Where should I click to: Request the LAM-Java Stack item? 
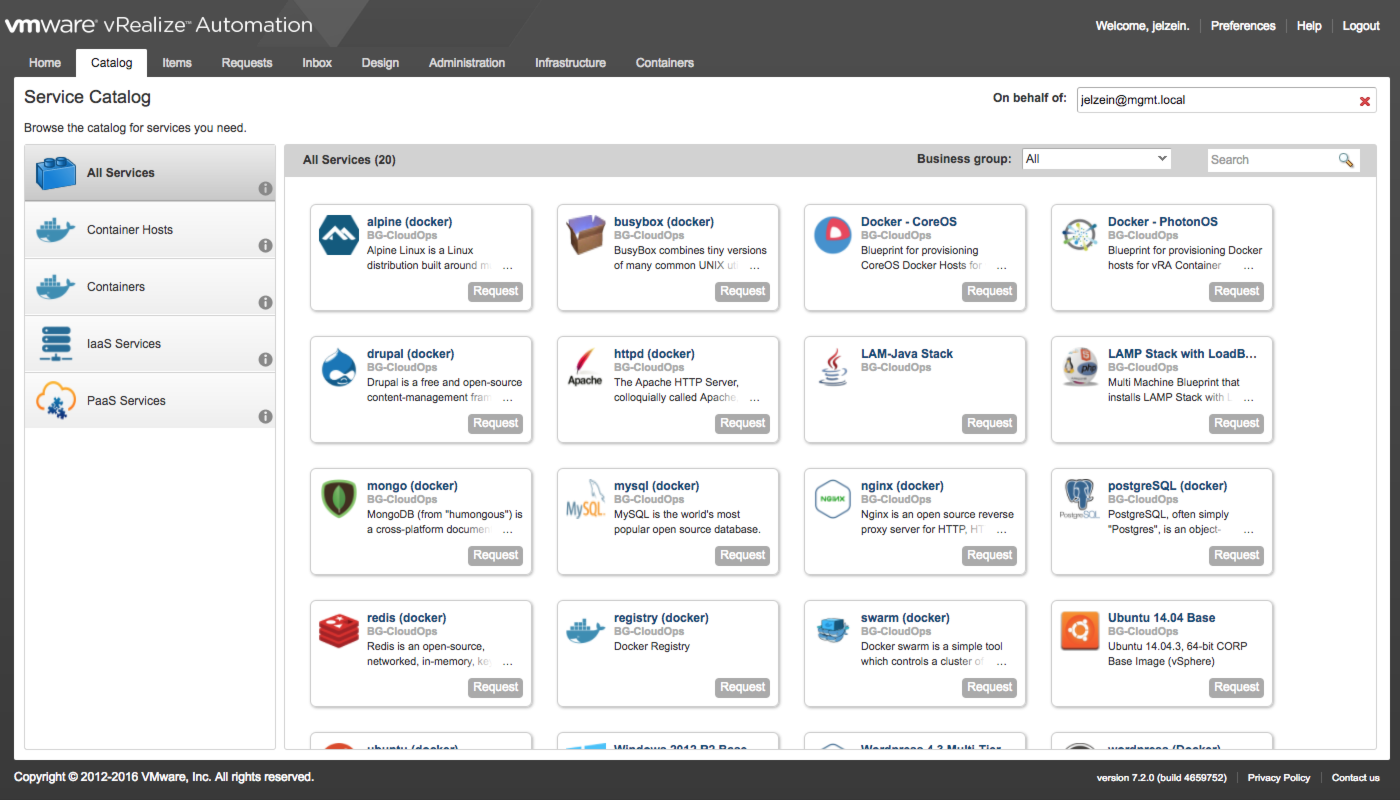990,423
